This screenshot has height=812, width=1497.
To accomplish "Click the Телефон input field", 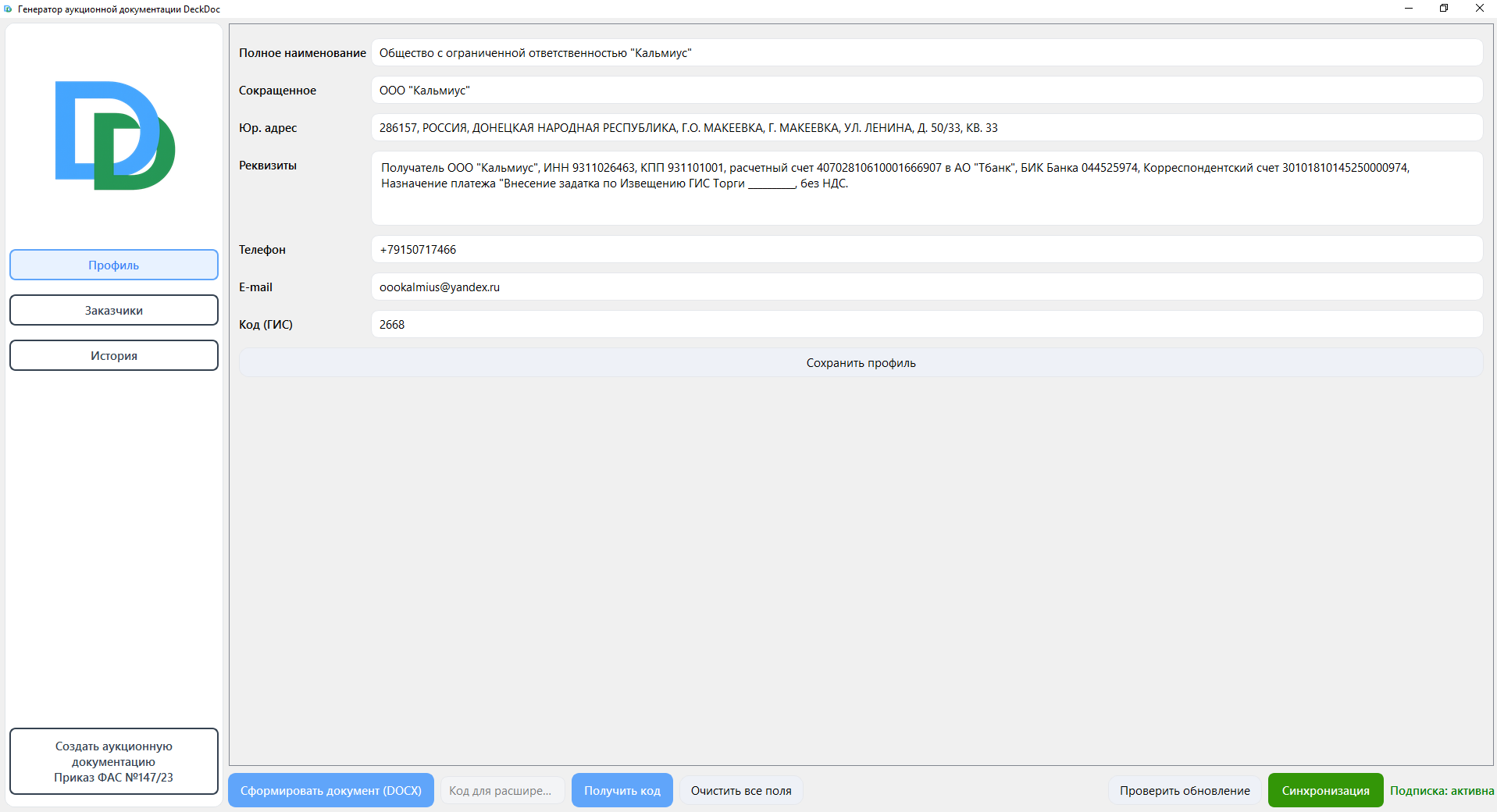I will 859,249.
